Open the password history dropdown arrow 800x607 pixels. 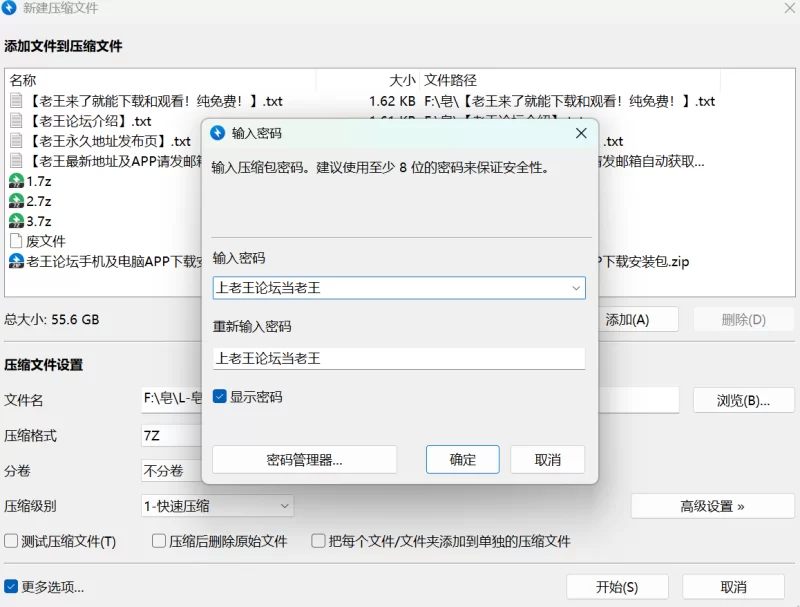(x=576, y=288)
